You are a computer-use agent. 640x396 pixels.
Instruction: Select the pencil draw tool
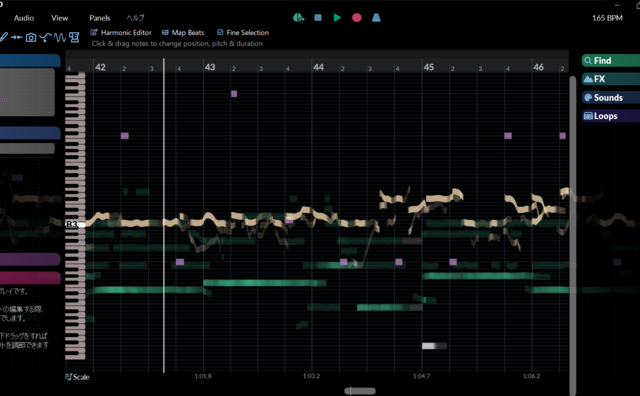(3, 38)
